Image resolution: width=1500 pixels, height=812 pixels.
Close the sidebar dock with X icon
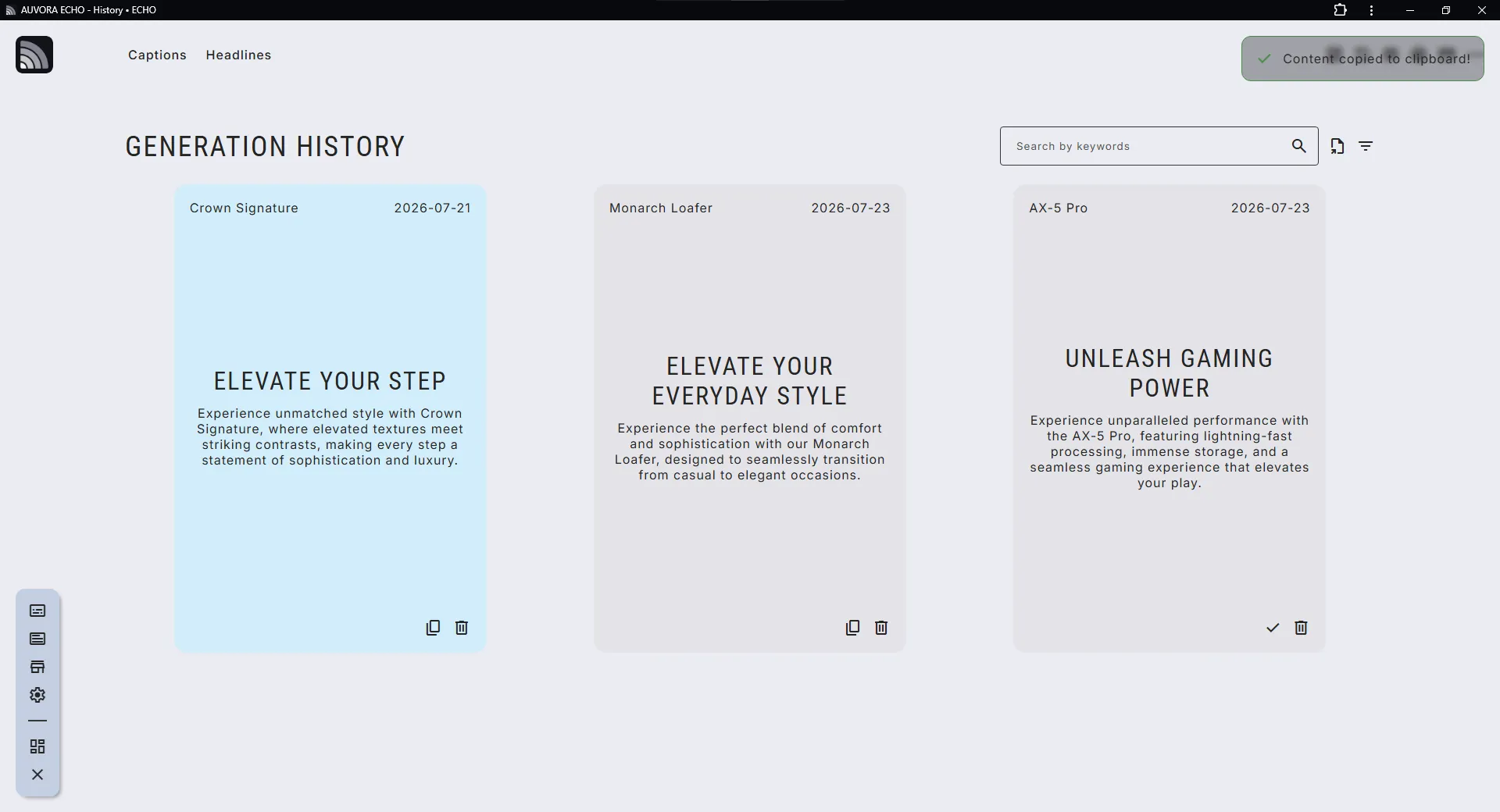pos(37,775)
